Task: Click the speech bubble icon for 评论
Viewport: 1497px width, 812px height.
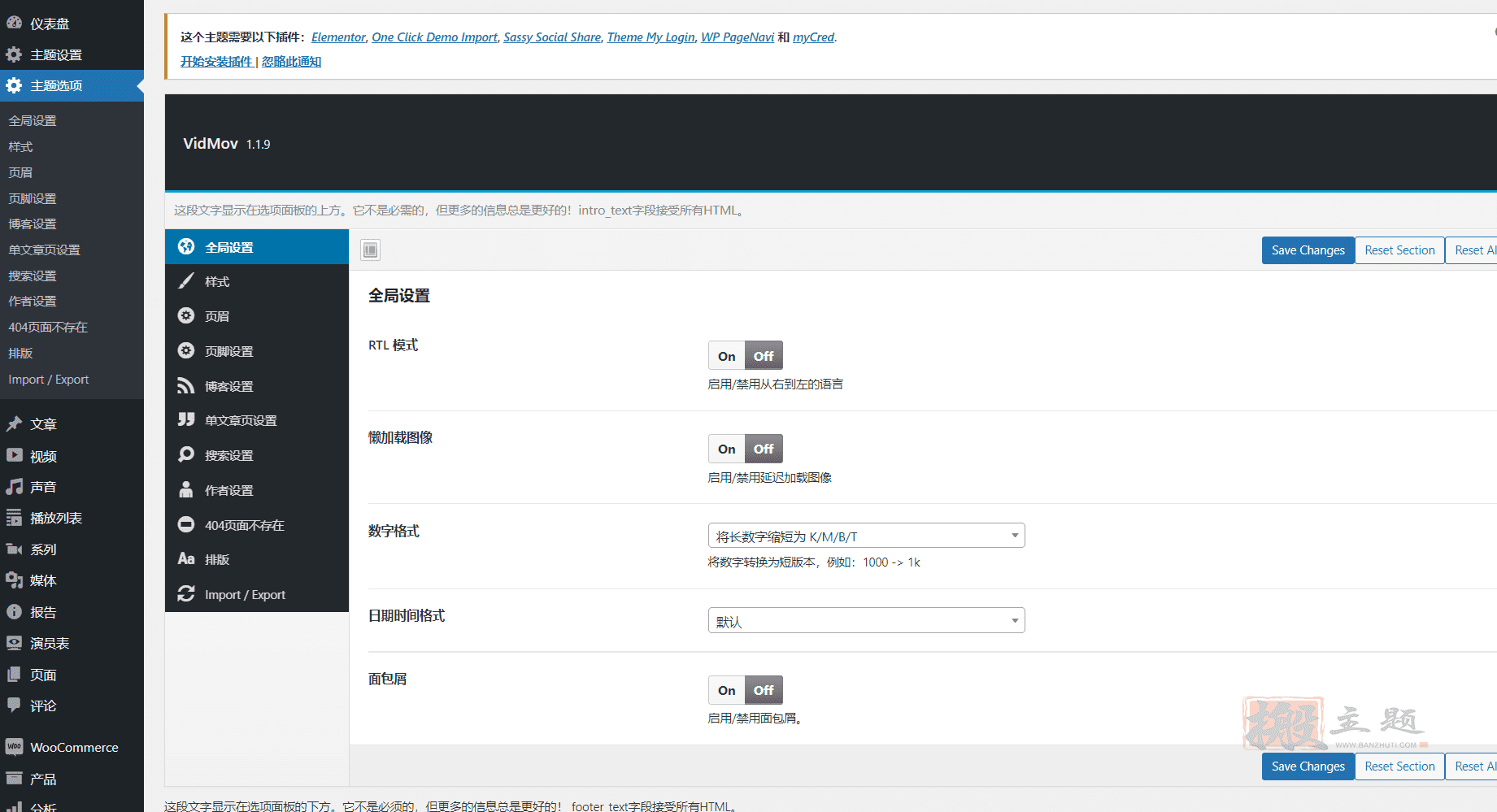Action: (14, 706)
